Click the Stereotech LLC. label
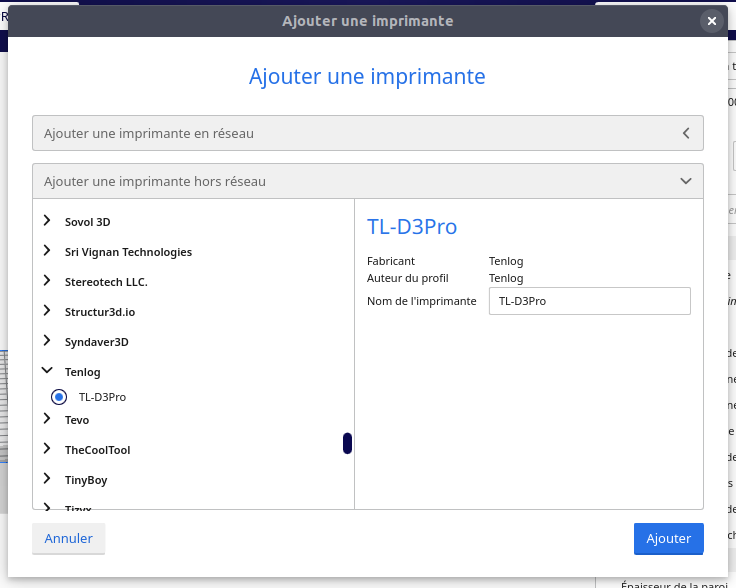This screenshot has width=736, height=588. (106, 282)
